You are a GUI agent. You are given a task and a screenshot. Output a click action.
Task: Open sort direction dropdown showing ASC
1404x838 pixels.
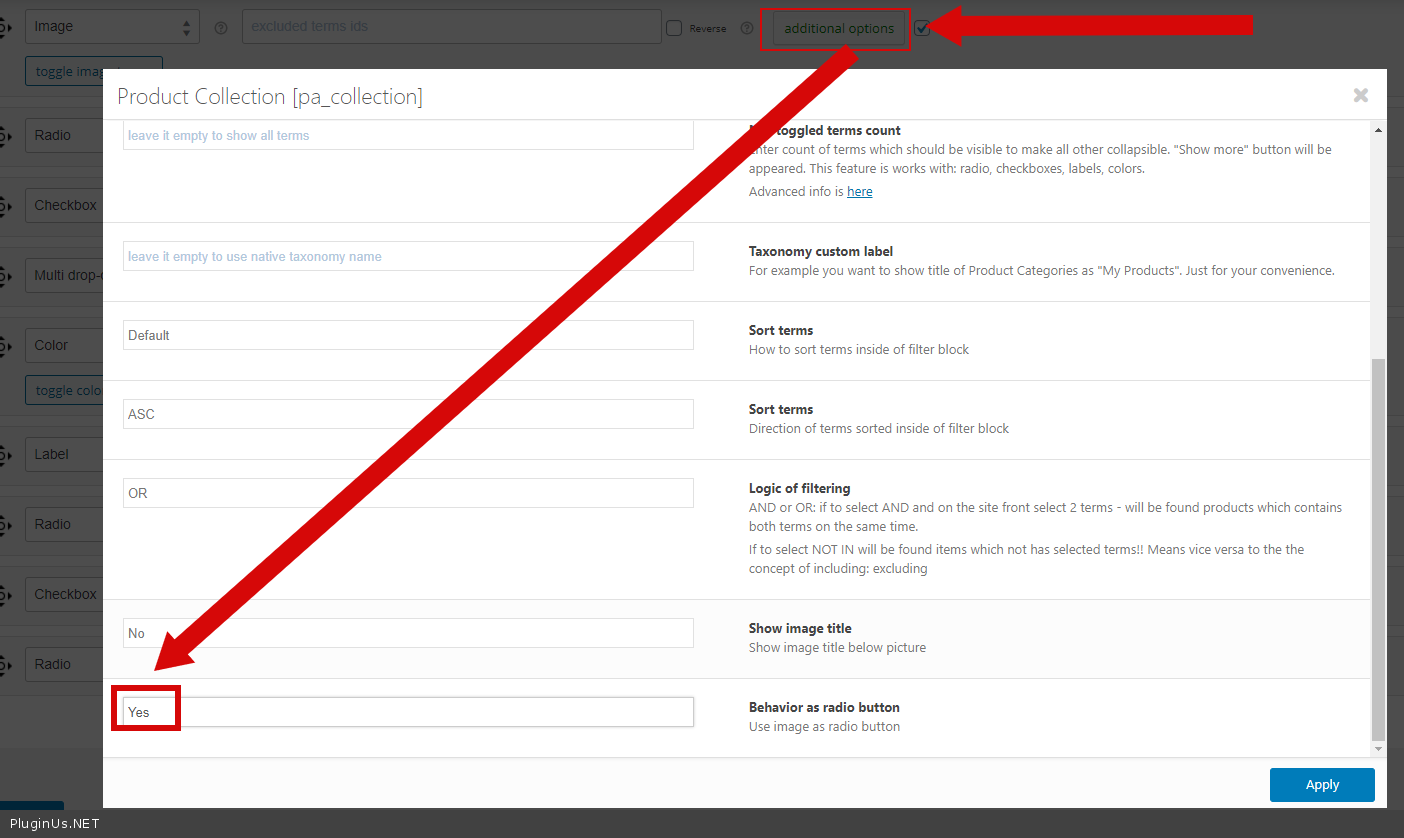coord(408,414)
